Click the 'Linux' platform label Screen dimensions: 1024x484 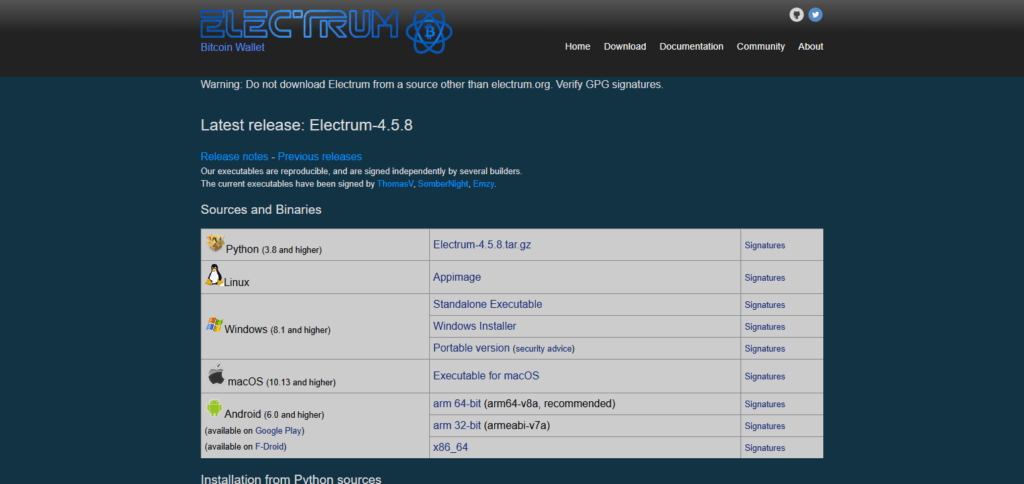tap(236, 283)
